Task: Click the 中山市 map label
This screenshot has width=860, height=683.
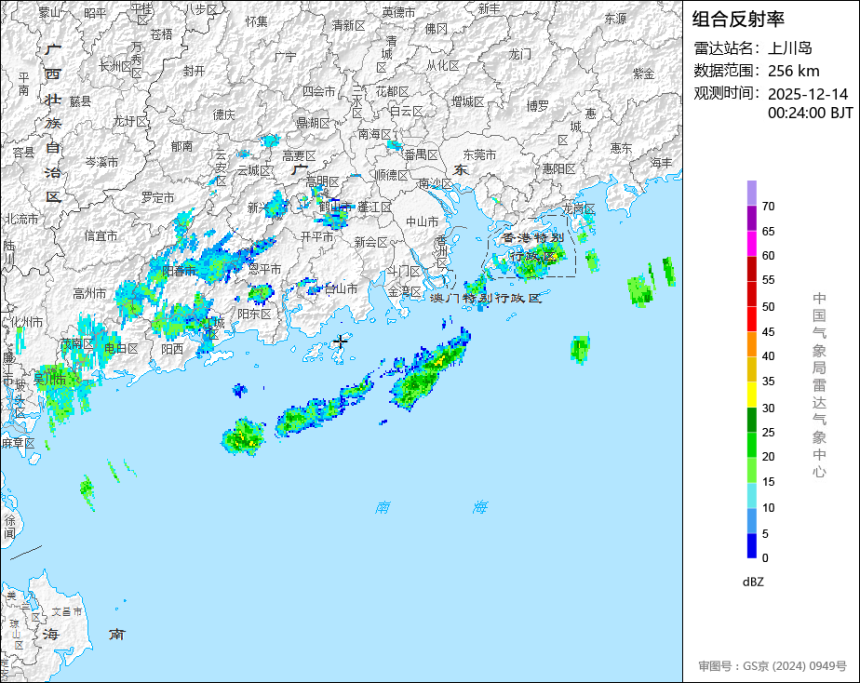Action: tap(422, 222)
